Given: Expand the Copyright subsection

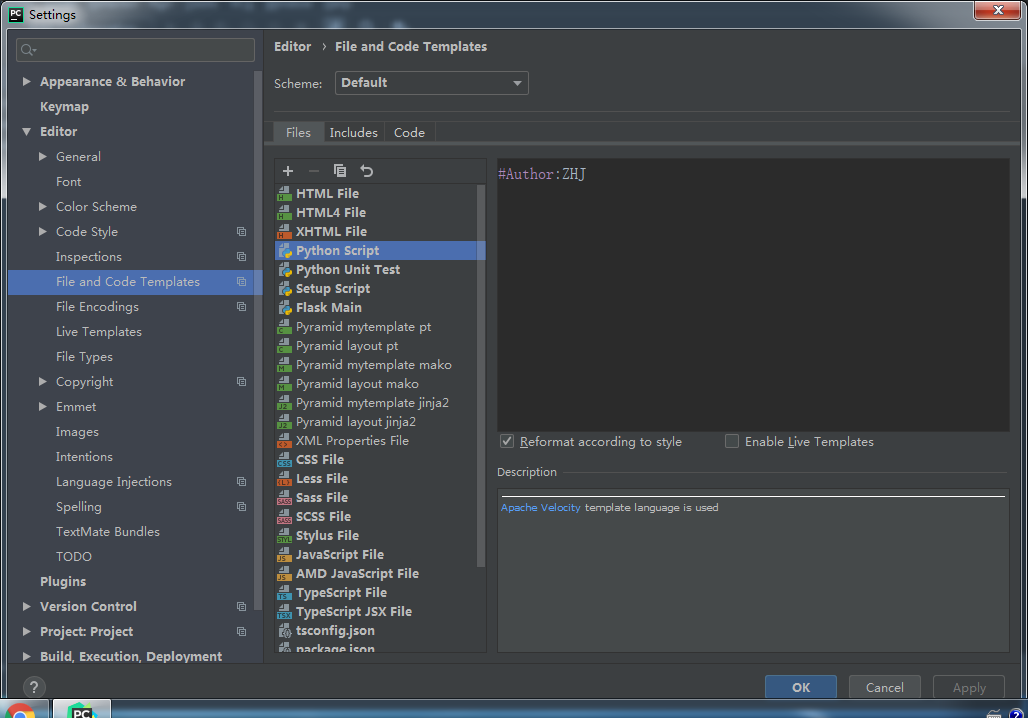Looking at the screenshot, I should 43,382.
